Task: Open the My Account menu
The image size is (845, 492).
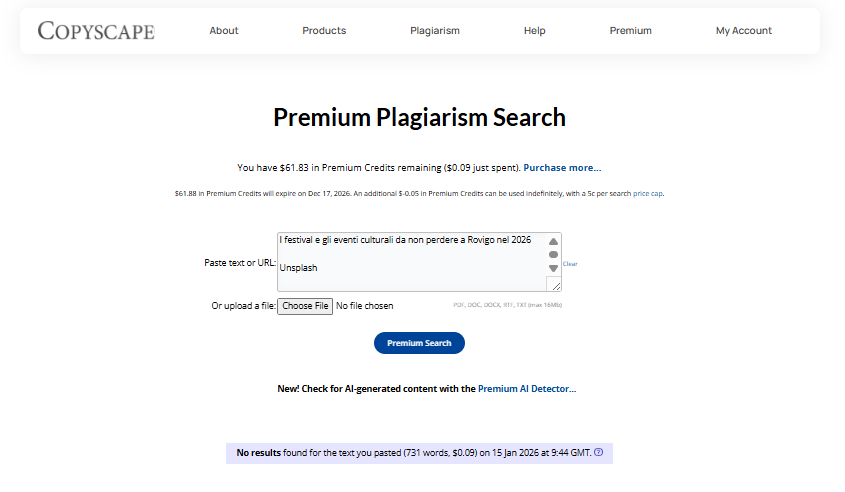Action: (x=744, y=31)
